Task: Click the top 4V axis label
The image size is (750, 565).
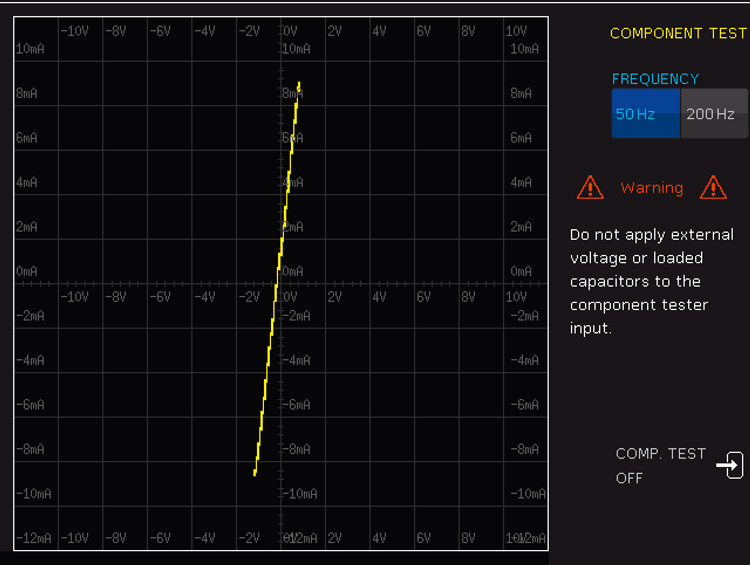Action: pos(379,31)
